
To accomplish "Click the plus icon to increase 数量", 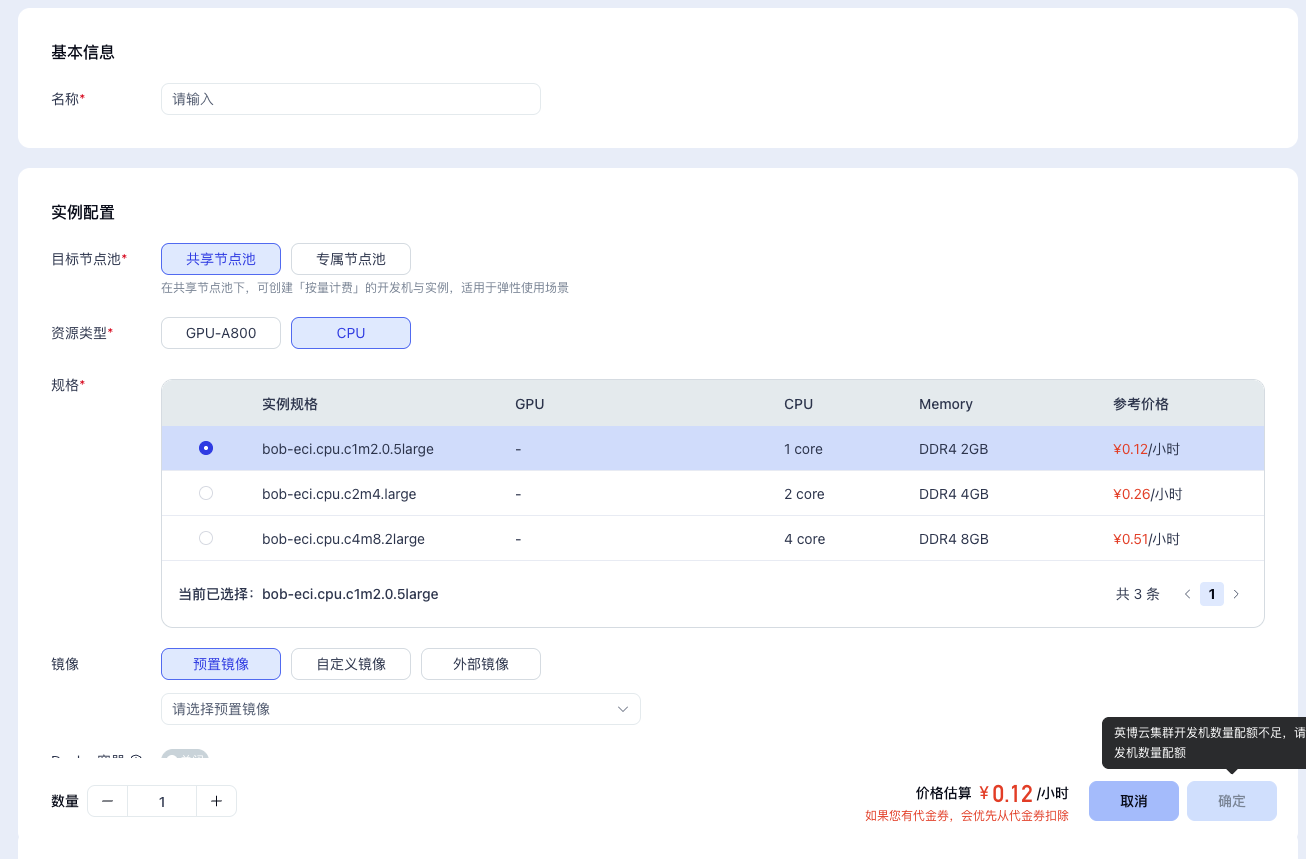I will tap(216, 801).
